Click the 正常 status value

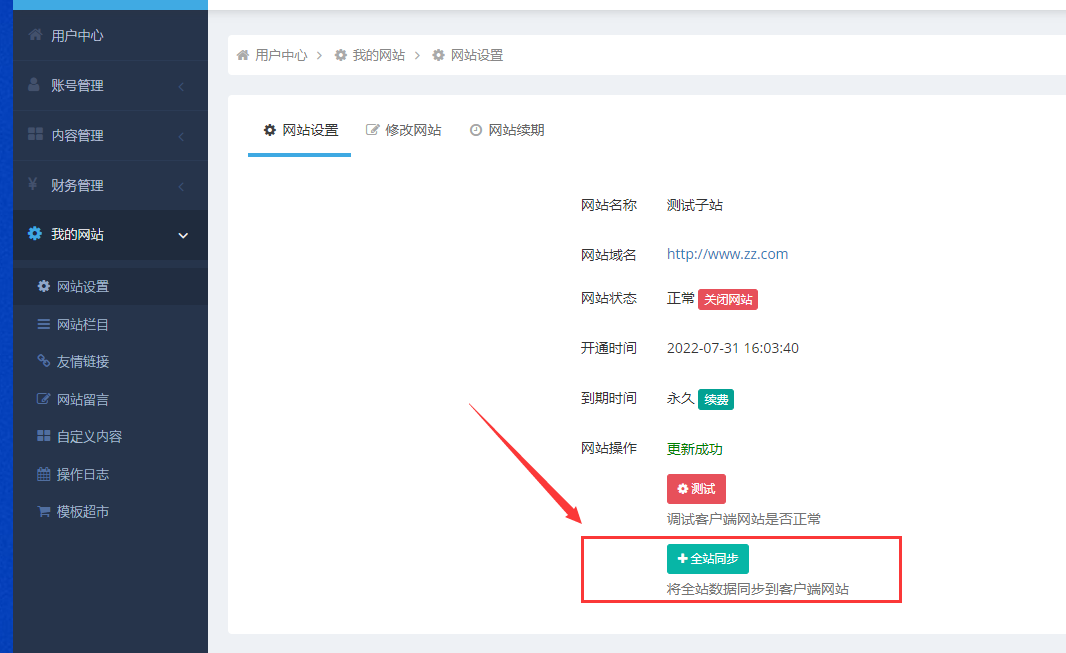click(680, 298)
